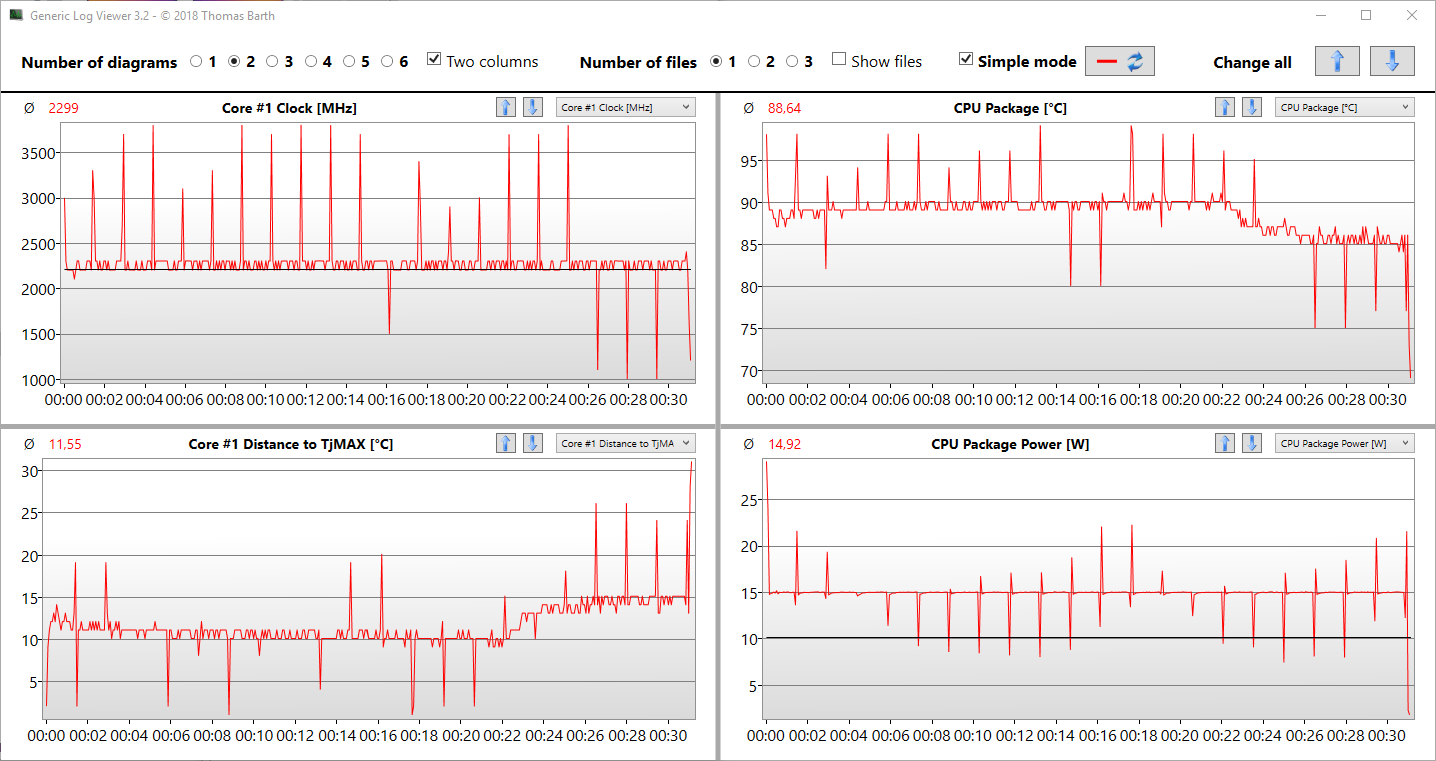Click up arrow of Distance to TjMAX diagram

[506, 443]
